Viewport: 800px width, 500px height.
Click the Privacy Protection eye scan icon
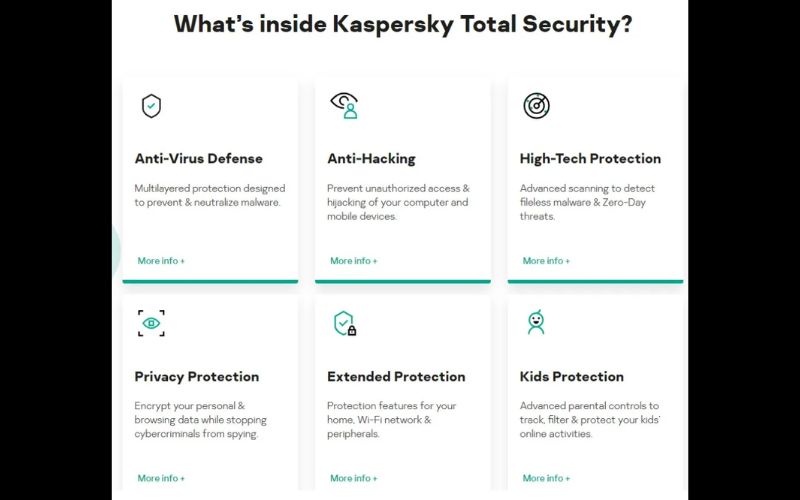151,322
